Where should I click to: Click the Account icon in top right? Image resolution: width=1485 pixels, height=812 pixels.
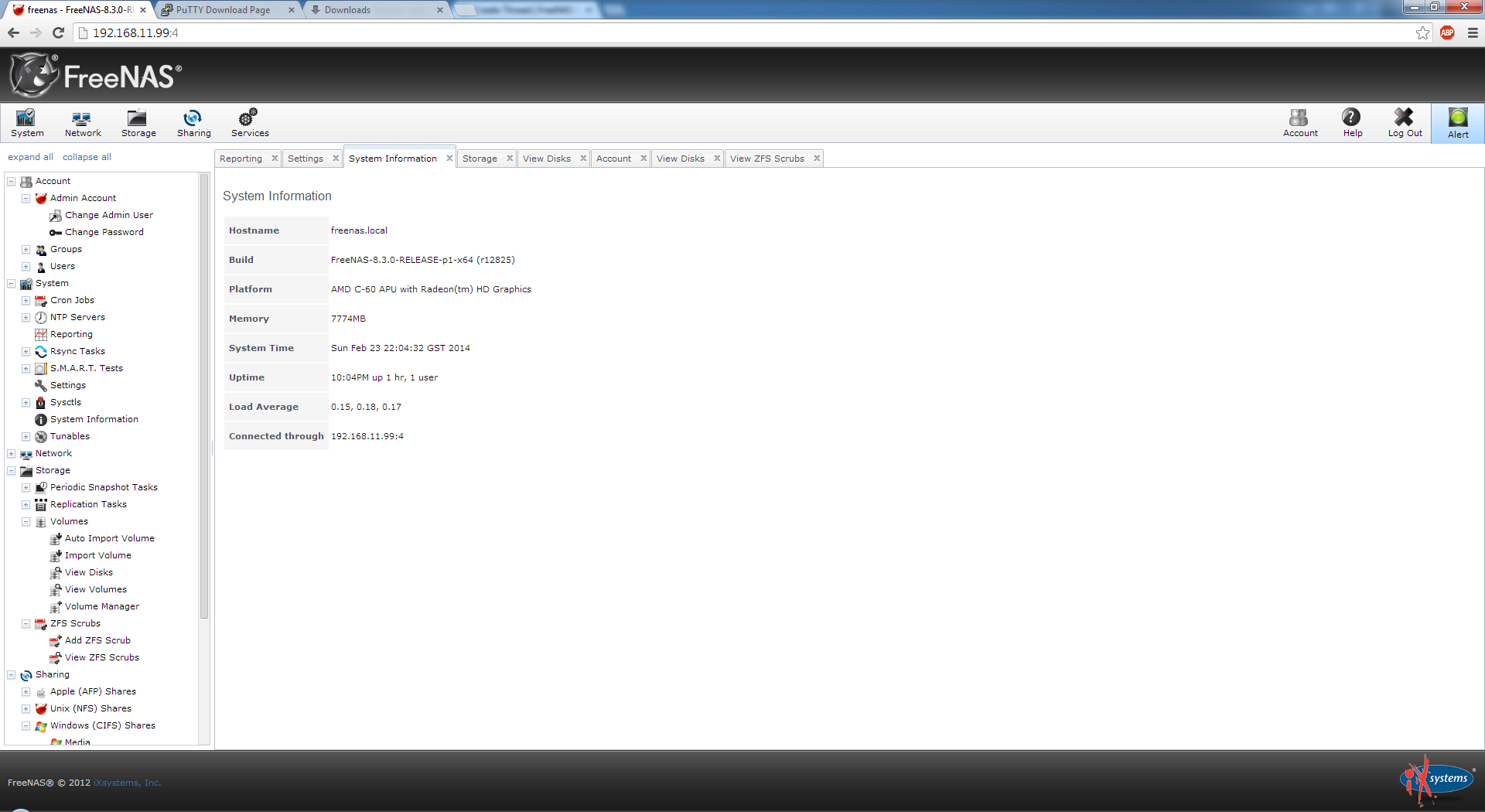click(x=1300, y=123)
